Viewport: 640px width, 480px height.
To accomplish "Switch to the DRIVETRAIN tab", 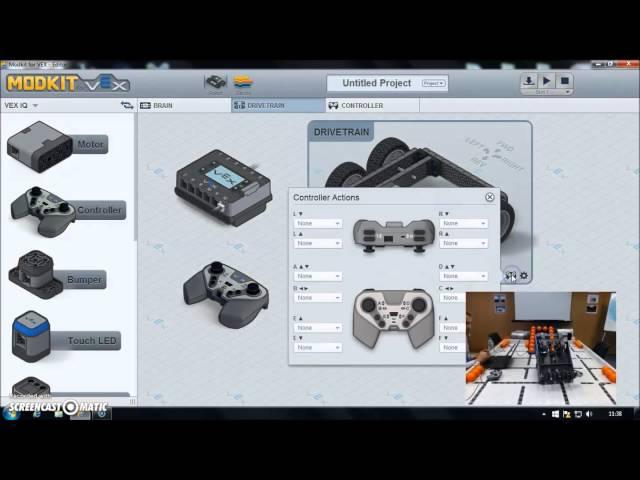I will (278, 105).
